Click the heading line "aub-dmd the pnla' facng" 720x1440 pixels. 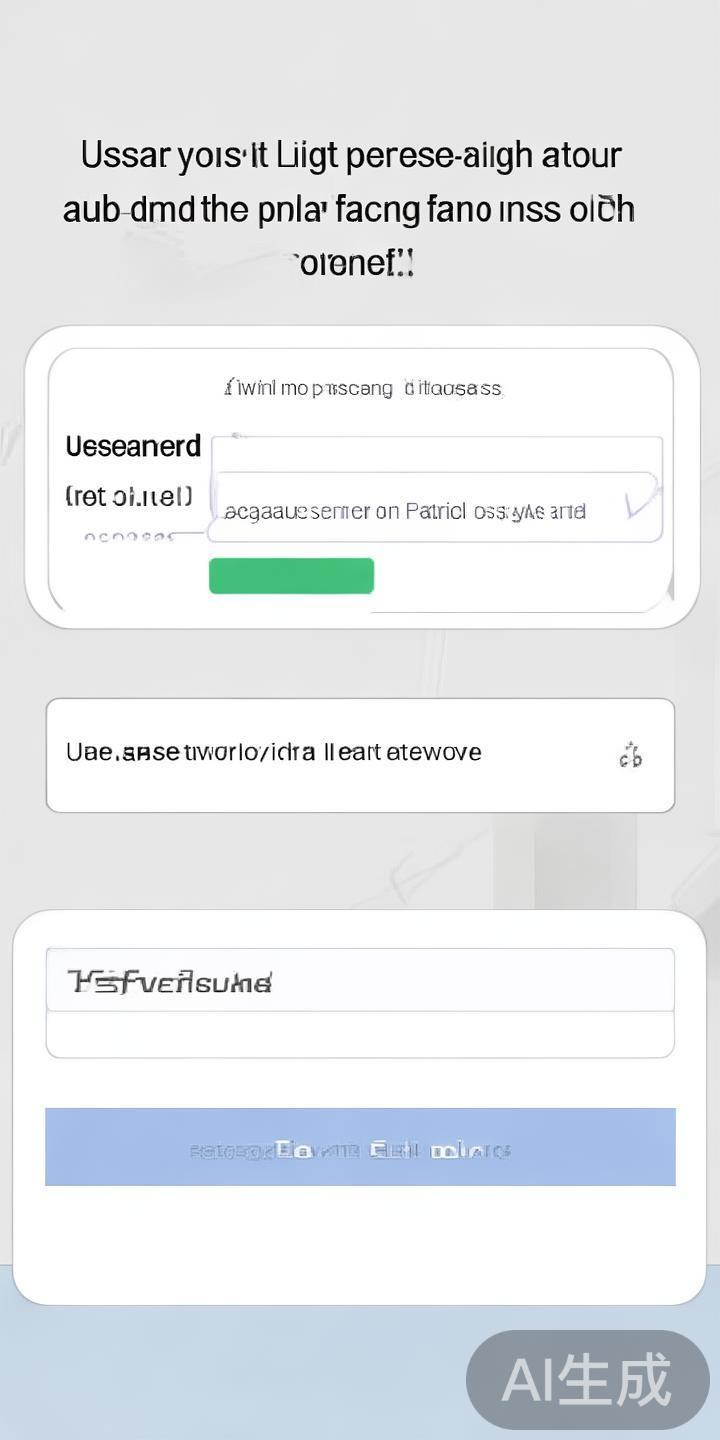coord(349,210)
